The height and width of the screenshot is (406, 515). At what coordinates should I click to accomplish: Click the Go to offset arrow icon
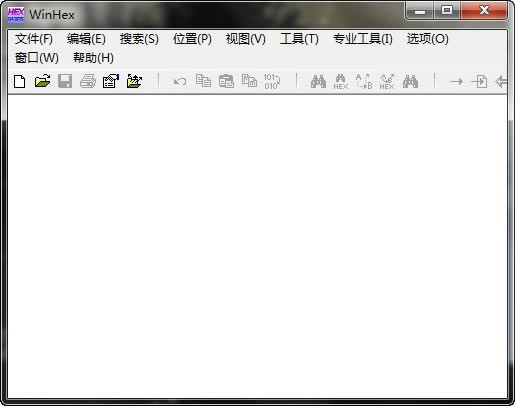coord(456,81)
